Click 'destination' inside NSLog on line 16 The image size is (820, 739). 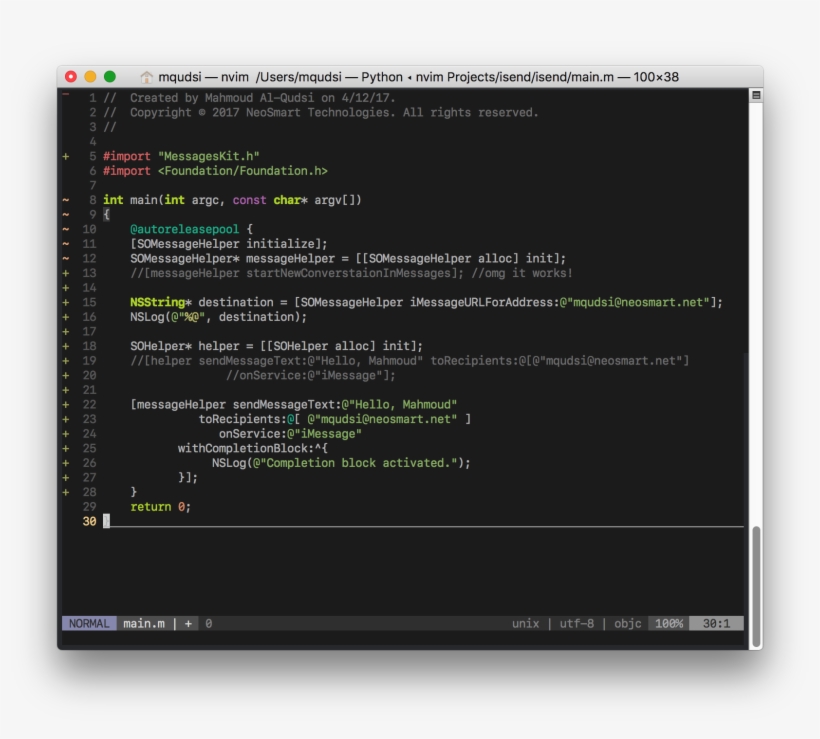[x=256, y=317]
